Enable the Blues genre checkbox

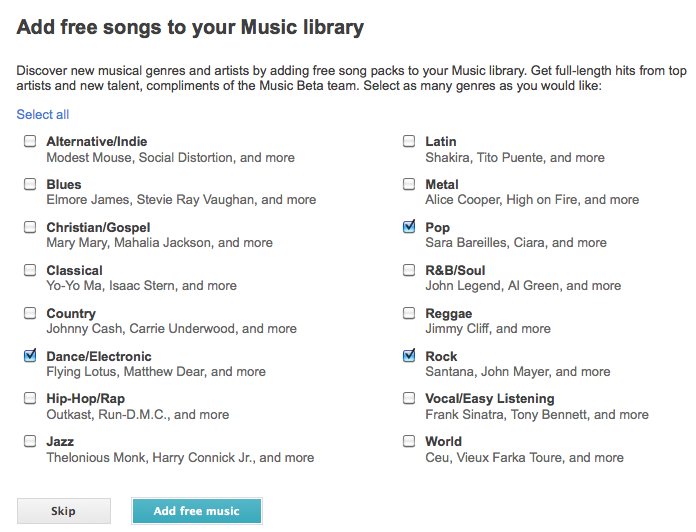[x=30, y=185]
